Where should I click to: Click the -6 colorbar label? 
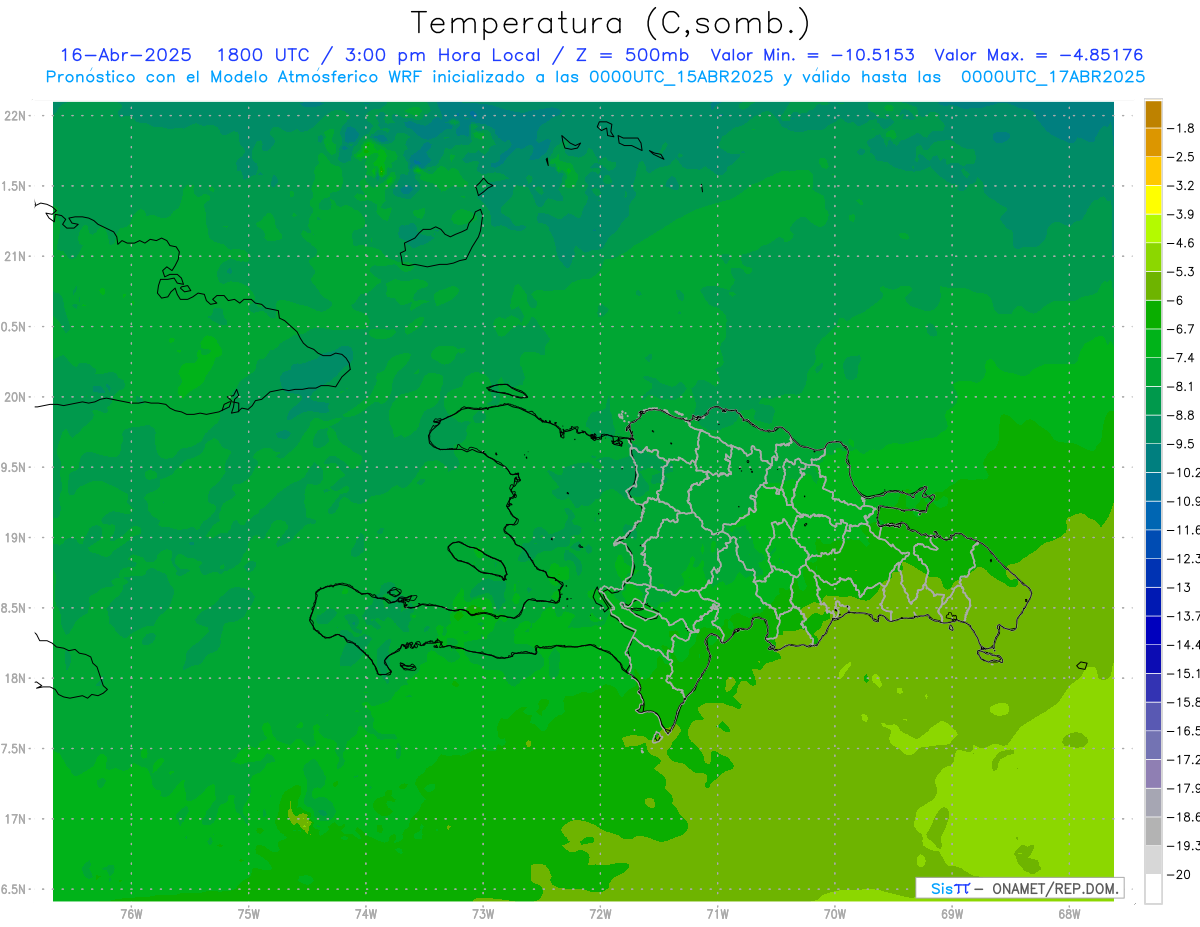(x=1176, y=300)
